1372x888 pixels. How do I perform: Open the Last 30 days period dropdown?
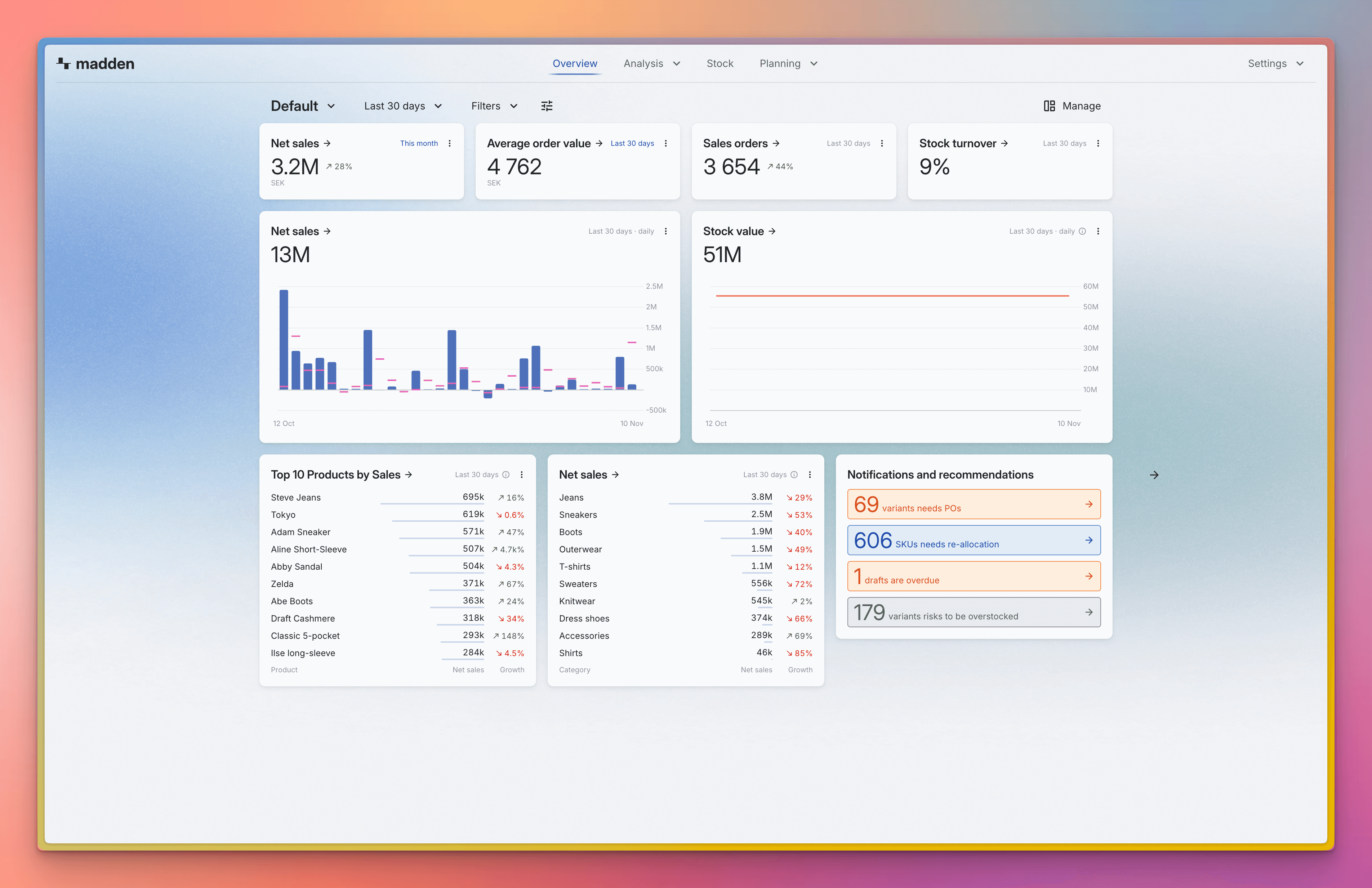click(x=403, y=106)
